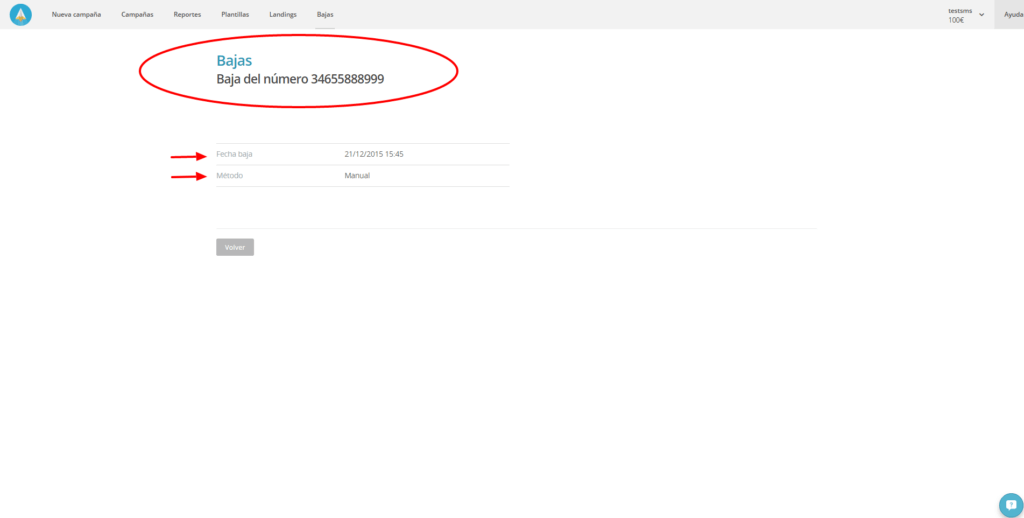The height and width of the screenshot is (518, 1024).
Task: Open the Landings menu item
Action: (x=283, y=15)
